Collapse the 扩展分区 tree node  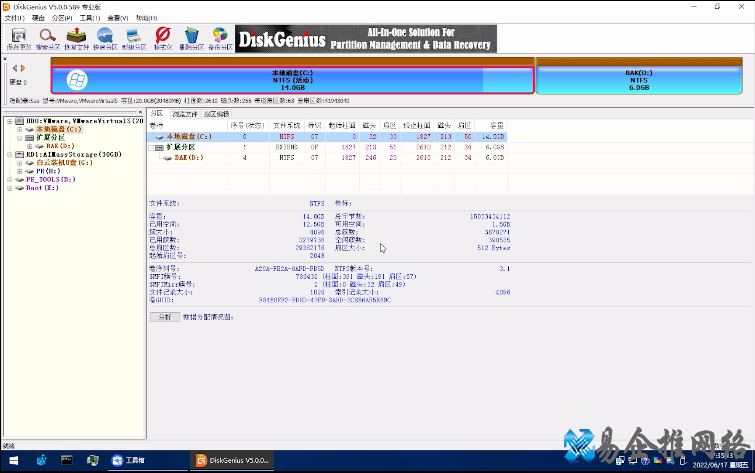pyautogui.click(x=19, y=138)
